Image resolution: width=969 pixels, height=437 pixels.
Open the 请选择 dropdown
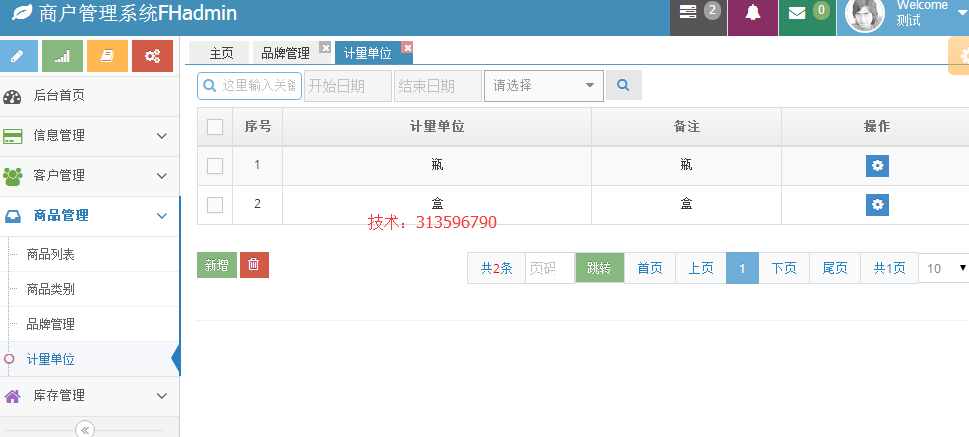[x=544, y=85]
